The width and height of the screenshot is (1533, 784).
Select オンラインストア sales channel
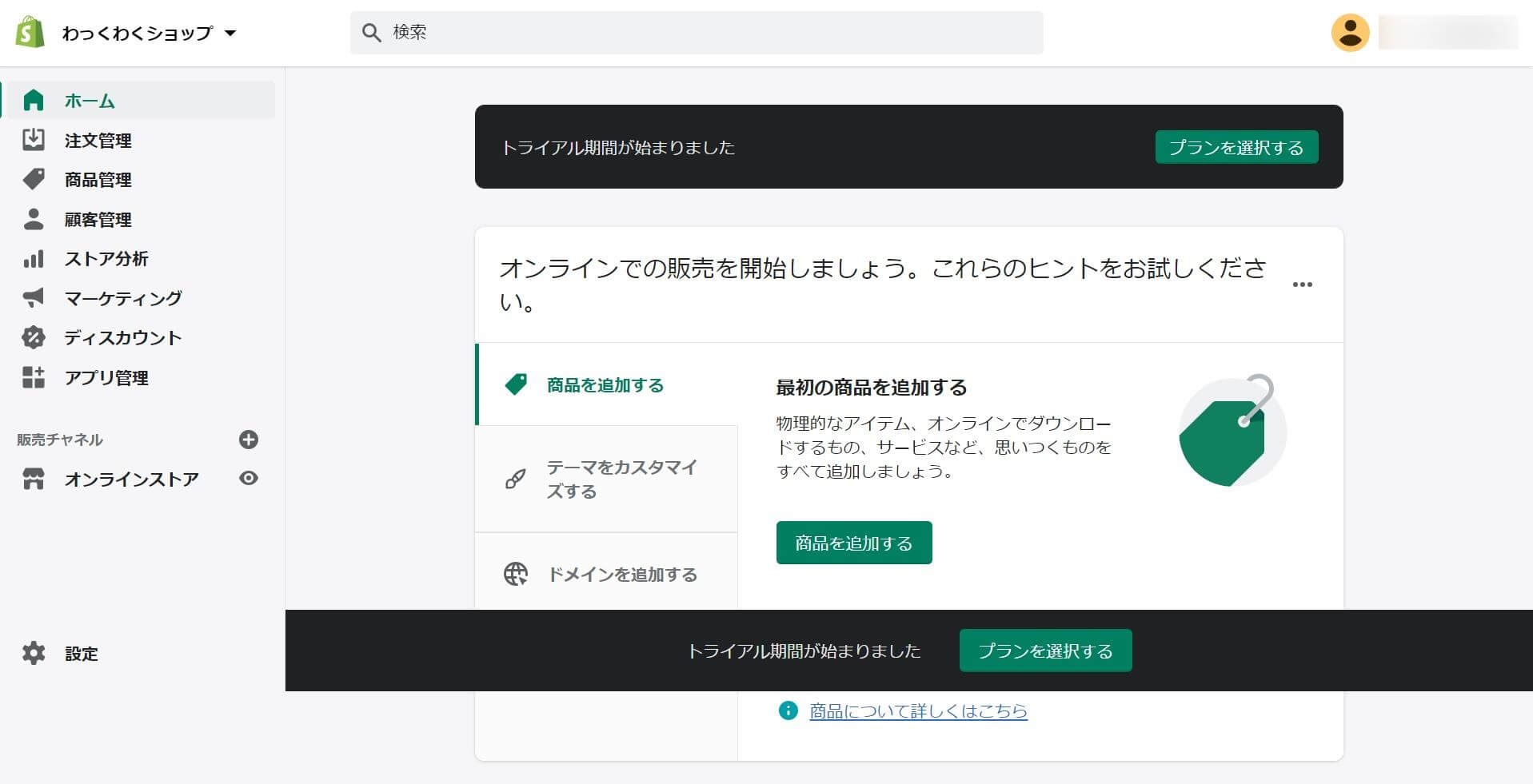(131, 479)
